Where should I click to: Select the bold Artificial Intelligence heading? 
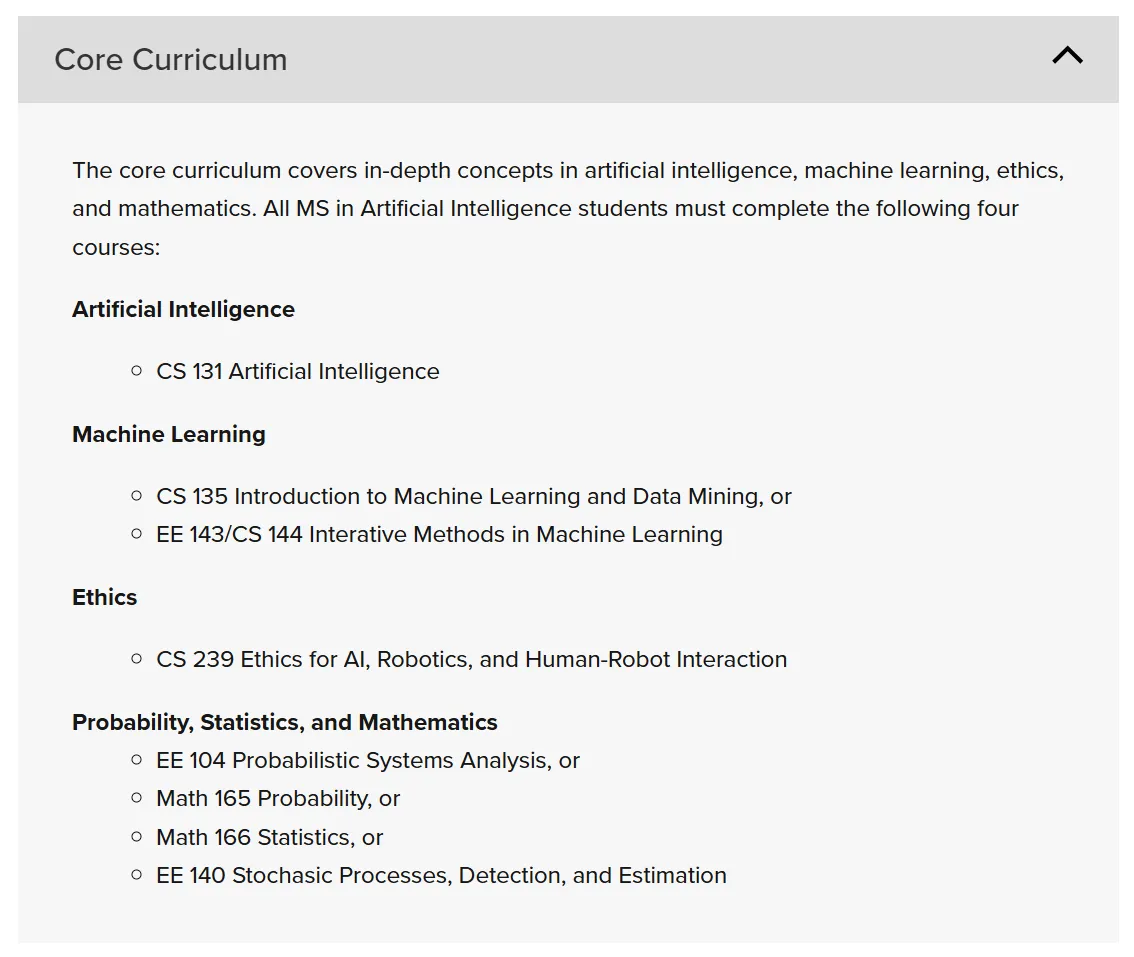(183, 310)
